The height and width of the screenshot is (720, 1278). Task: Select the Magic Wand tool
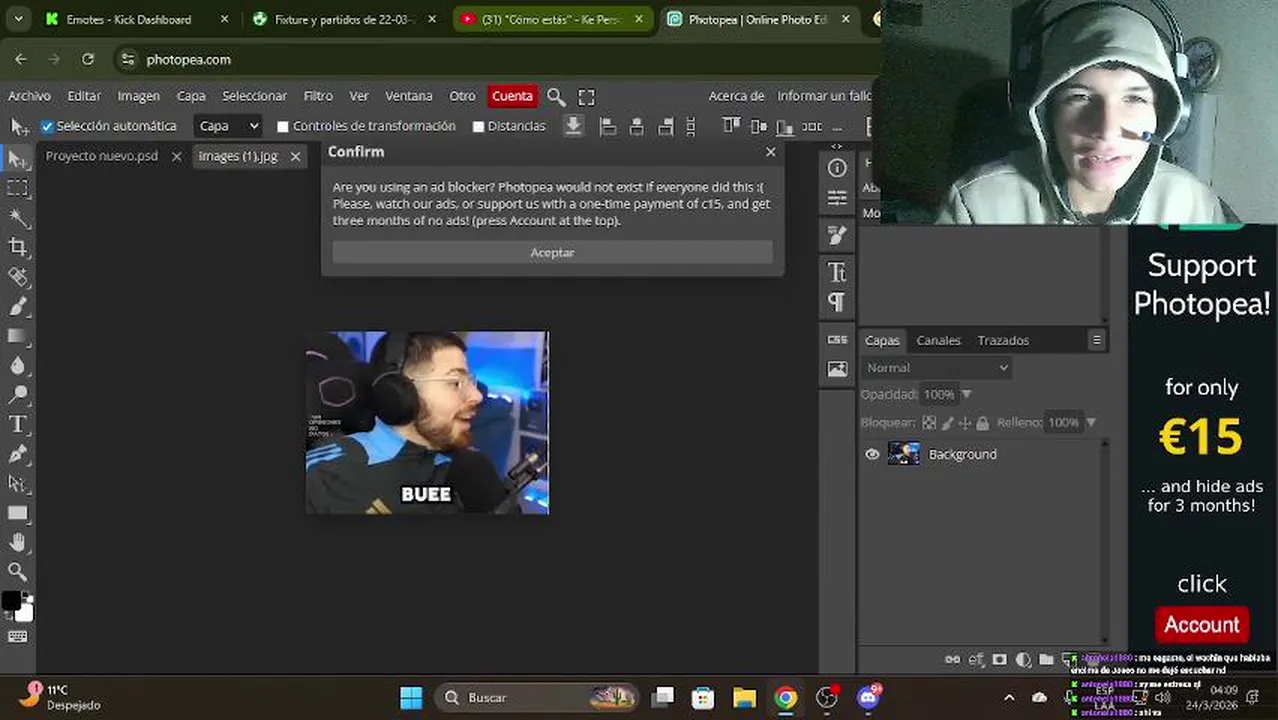pos(18,217)
